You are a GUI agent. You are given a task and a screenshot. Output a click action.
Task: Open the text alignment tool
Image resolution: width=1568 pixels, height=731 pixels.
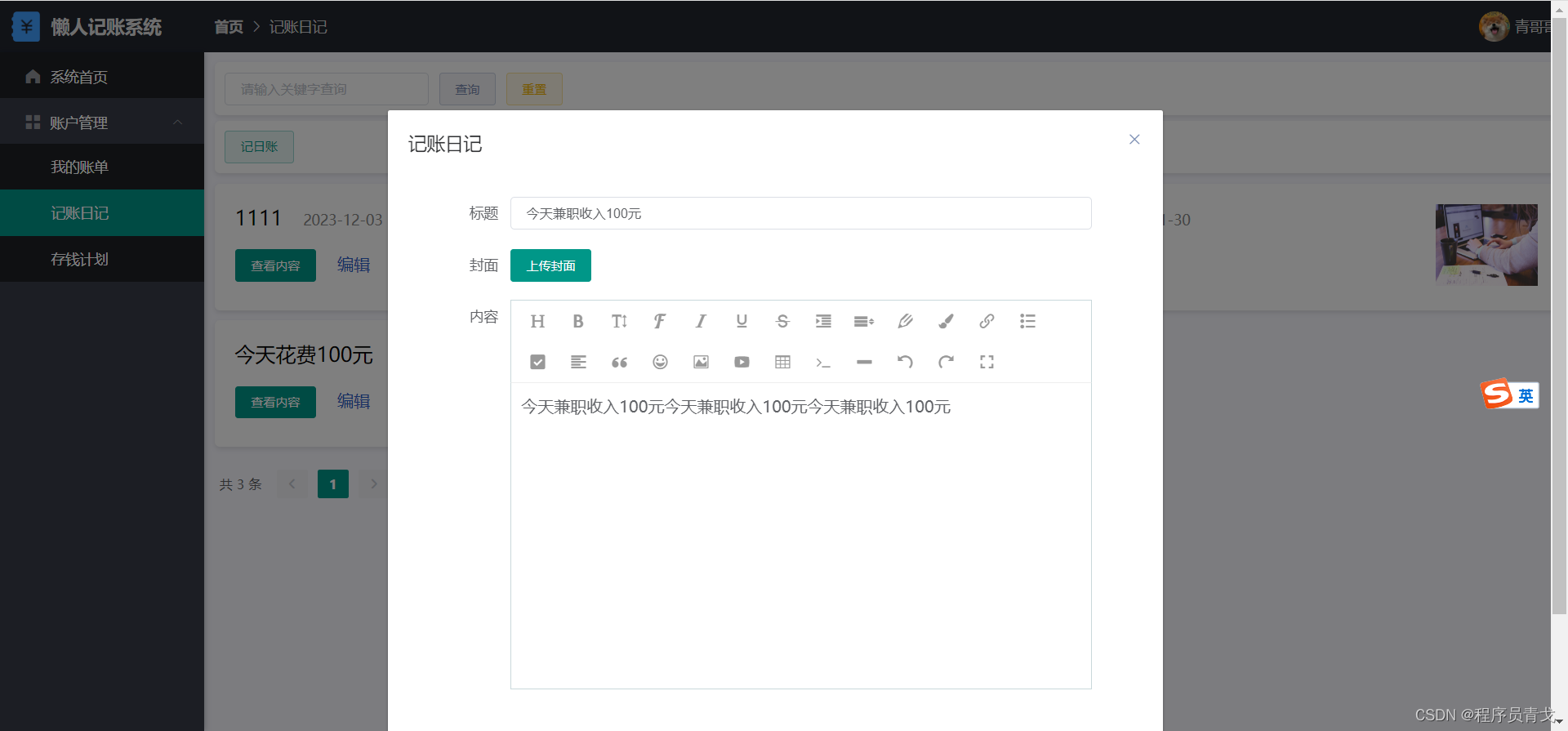click(x=578, y=362)
